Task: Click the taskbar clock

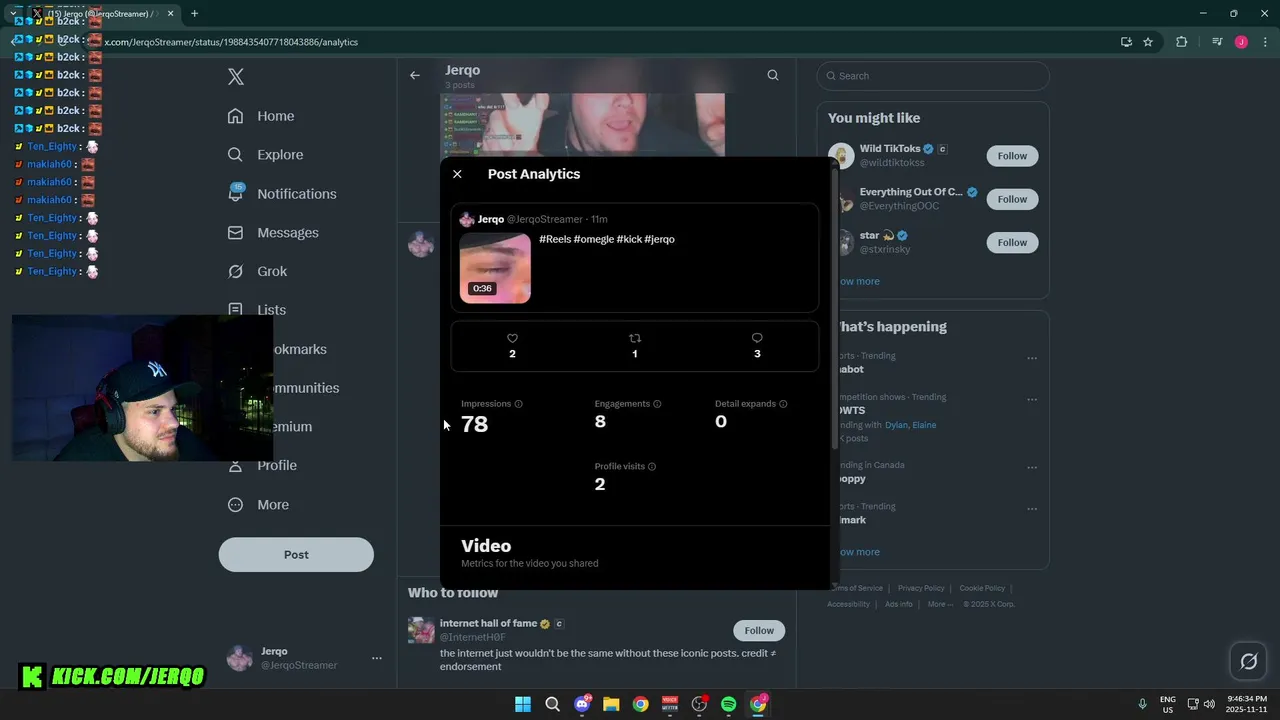Action: [1247, 704]
